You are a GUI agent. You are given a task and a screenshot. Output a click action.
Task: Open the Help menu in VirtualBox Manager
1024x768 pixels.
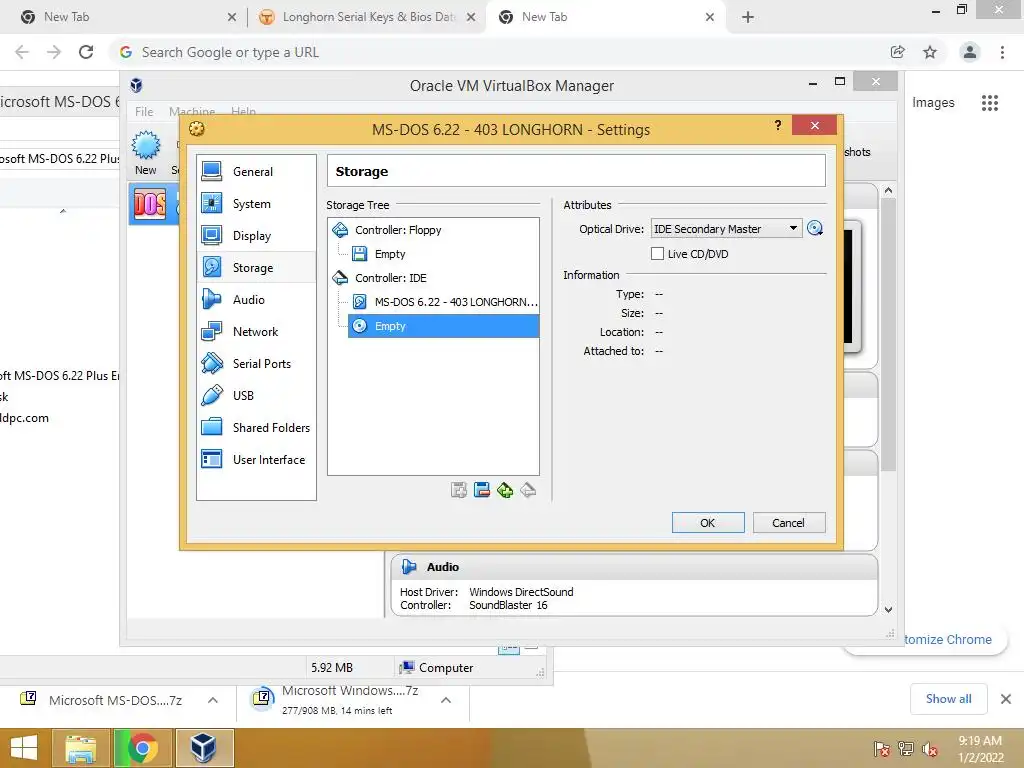243,112
